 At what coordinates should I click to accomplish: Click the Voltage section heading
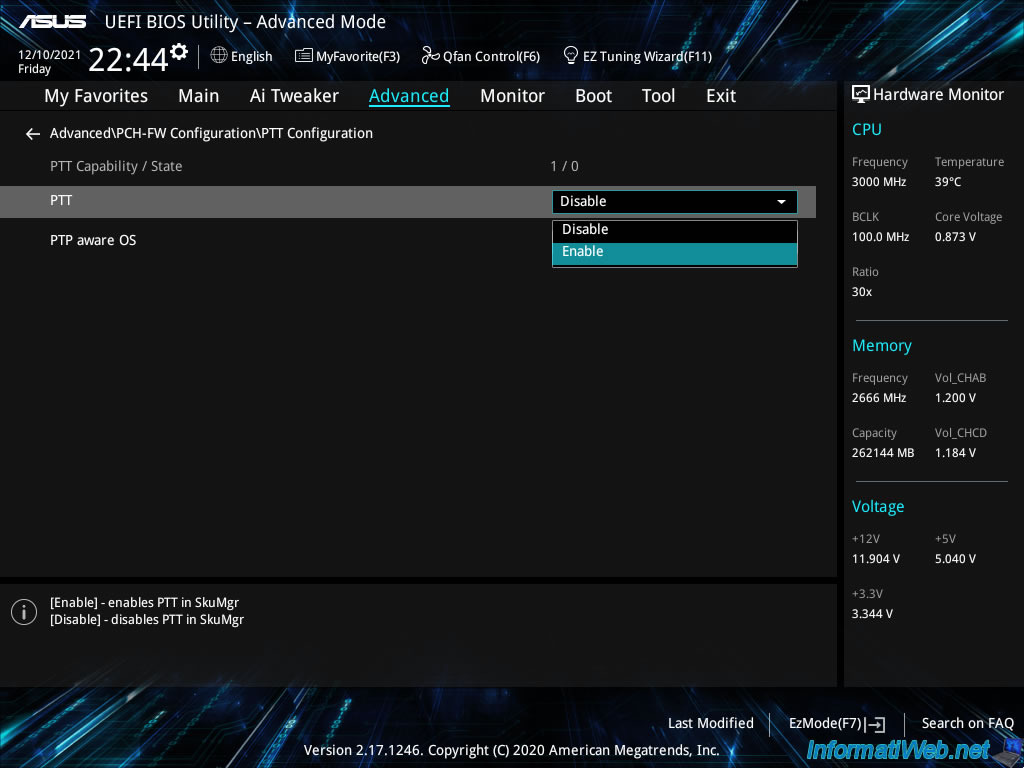pyautogui.click(x=878, y=507)
